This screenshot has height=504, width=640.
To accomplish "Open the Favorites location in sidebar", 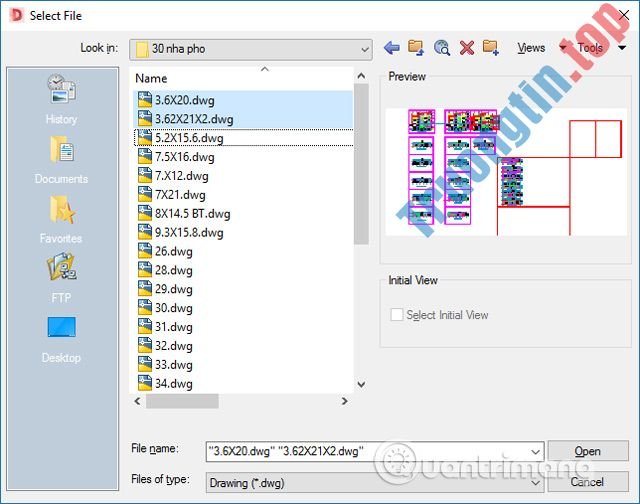I will point(61,220).
